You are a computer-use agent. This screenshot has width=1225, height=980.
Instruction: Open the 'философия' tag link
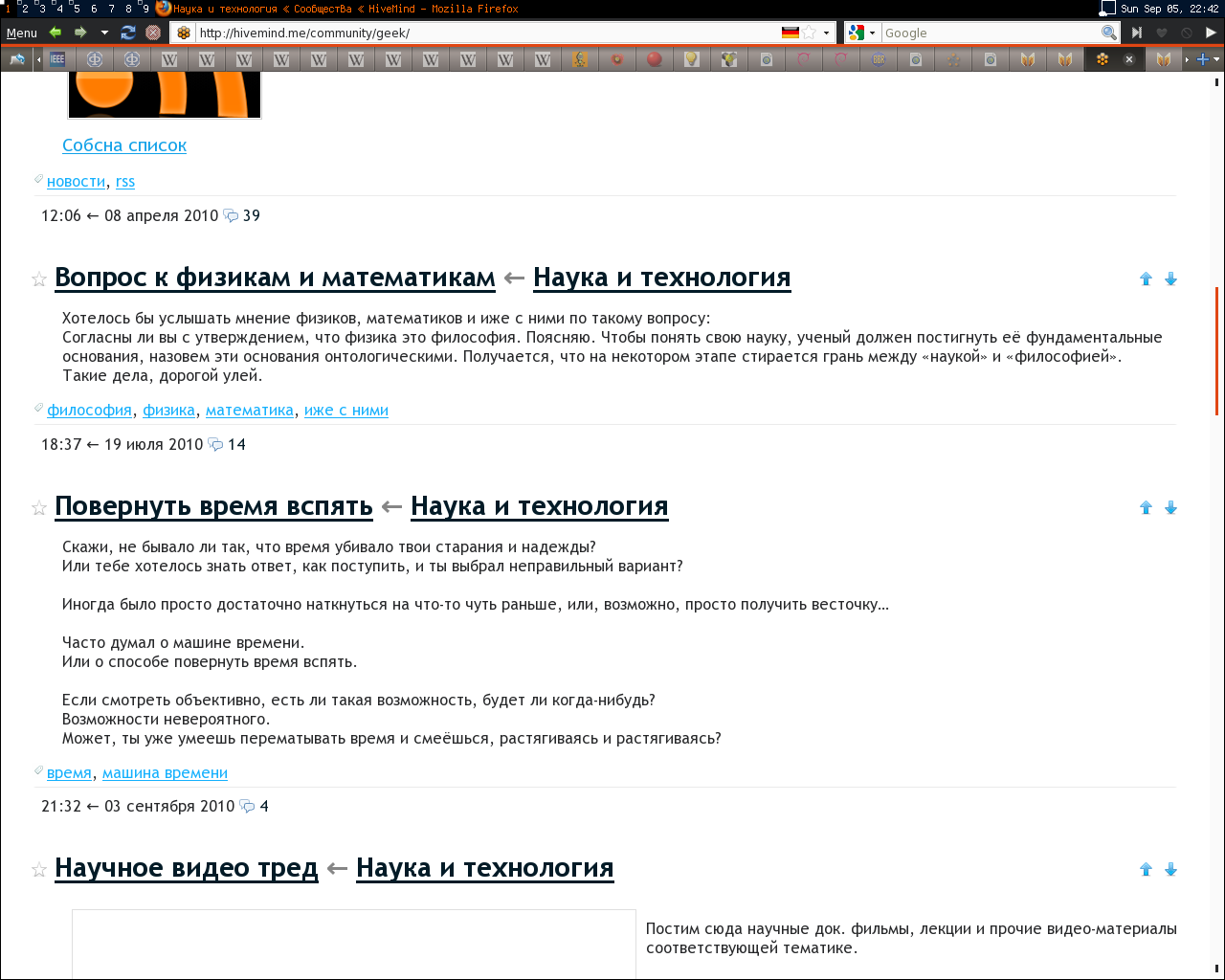coord(89,411)
